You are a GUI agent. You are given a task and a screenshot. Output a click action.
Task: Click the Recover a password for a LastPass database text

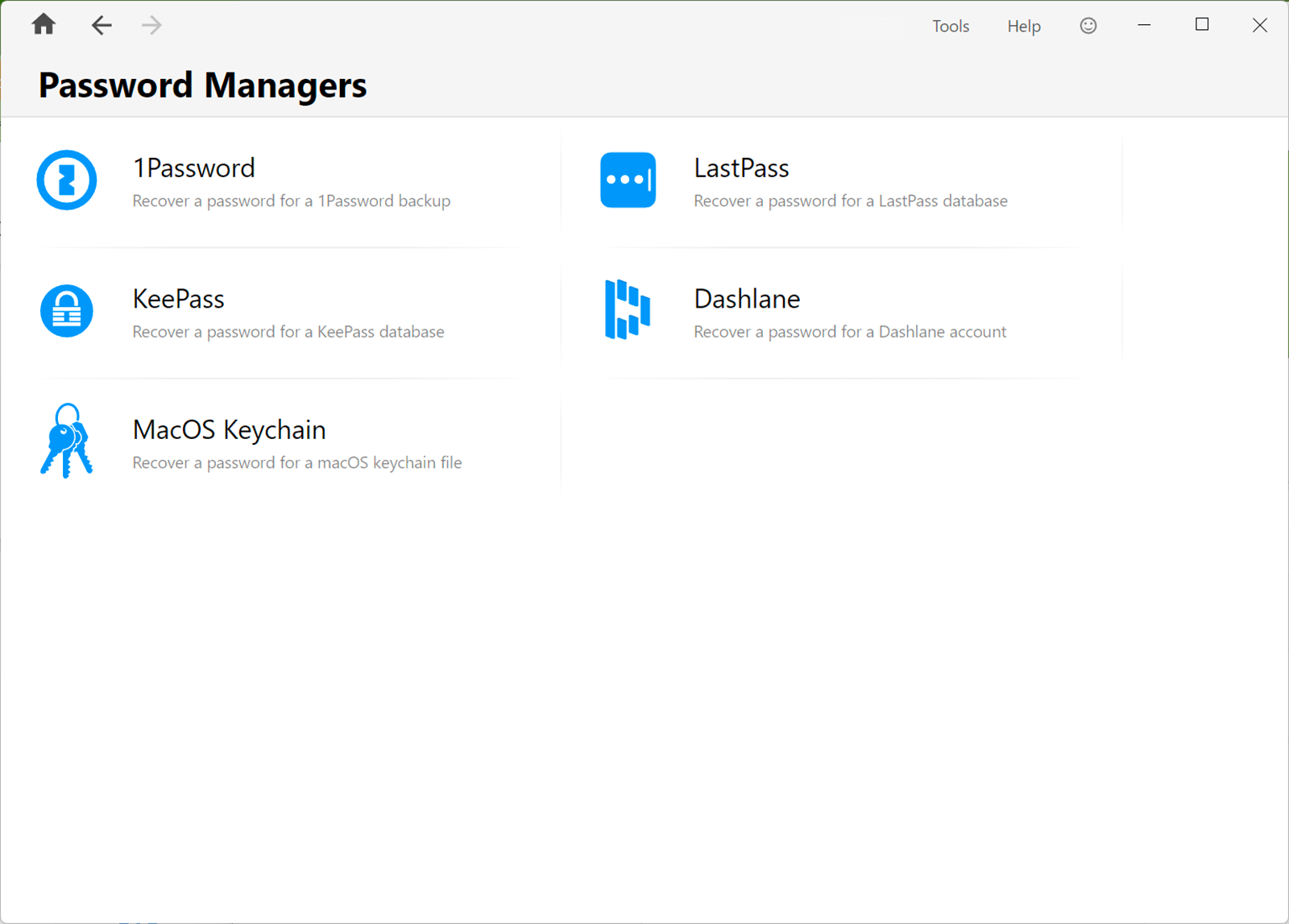(x=850, y=201)
